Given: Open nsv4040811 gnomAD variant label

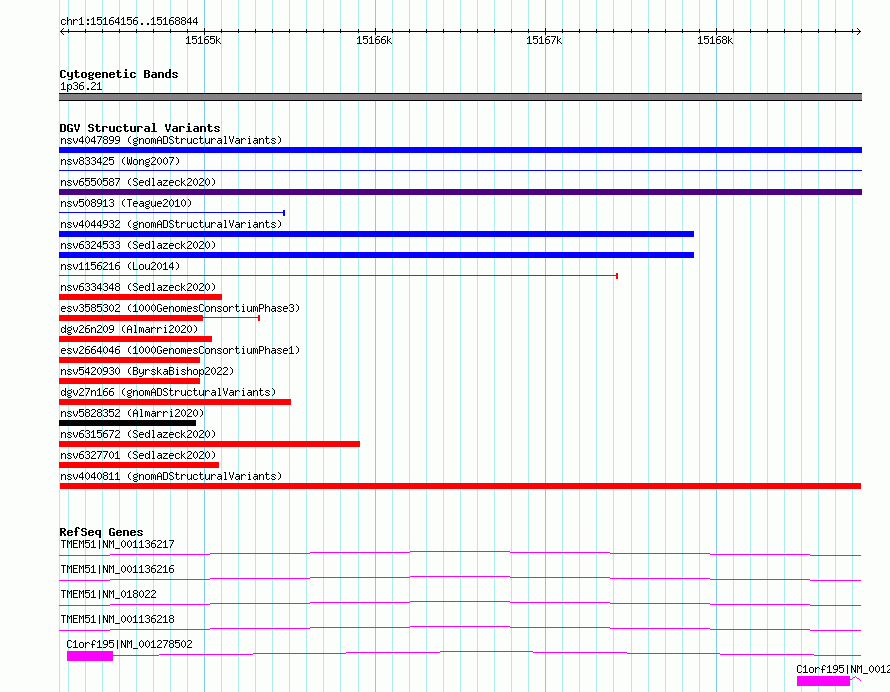Looking at the screenshot, I should pos(171,476).
